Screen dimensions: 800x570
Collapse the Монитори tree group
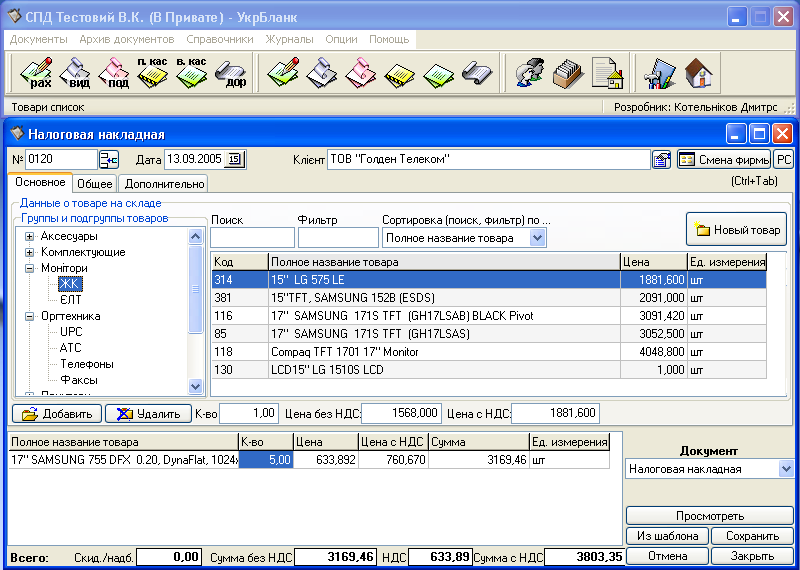(30, 269)
